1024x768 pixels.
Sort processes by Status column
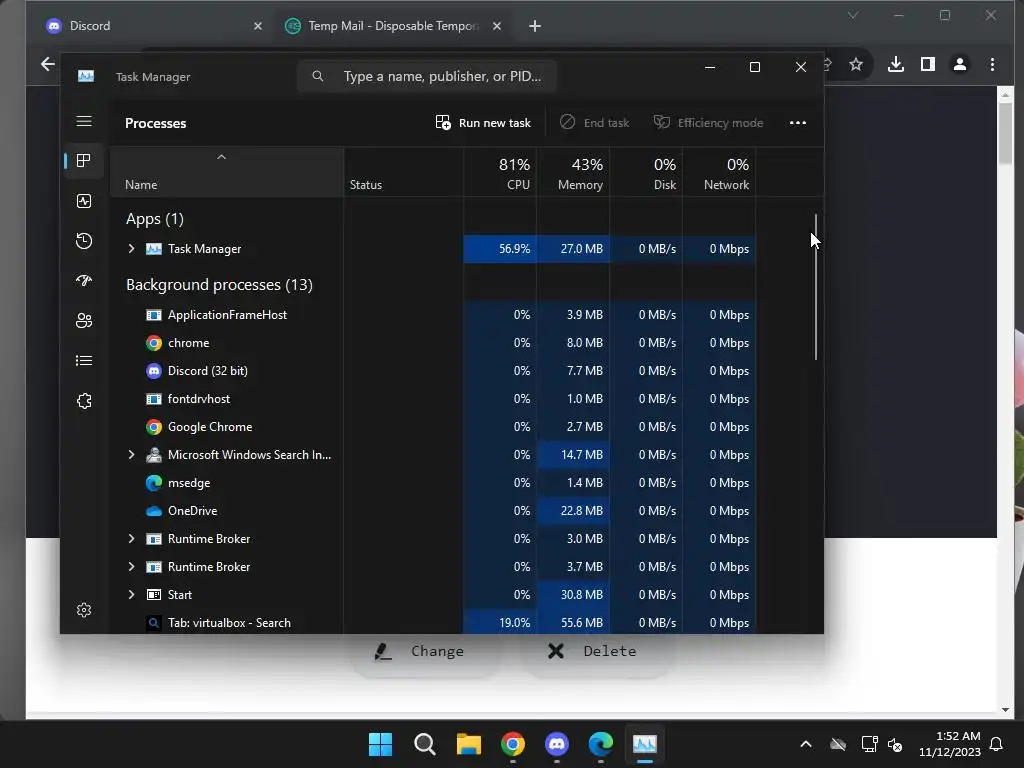pyautogui.click(x=404, y=172)
